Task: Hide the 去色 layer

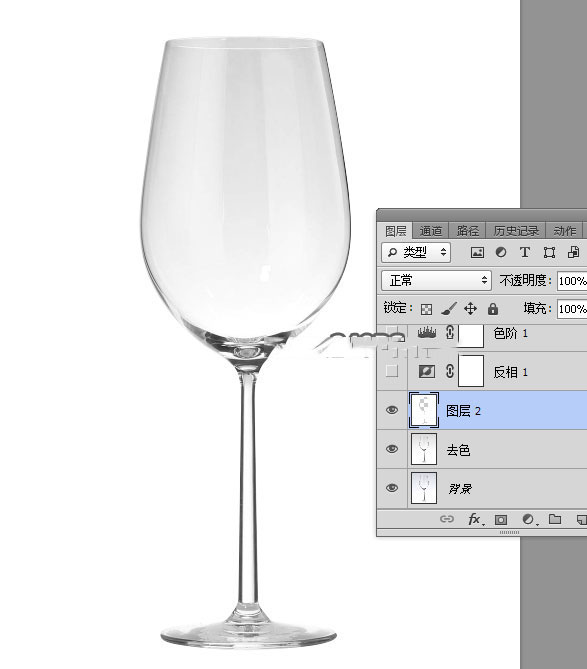Action: click(x=392, y=449)
